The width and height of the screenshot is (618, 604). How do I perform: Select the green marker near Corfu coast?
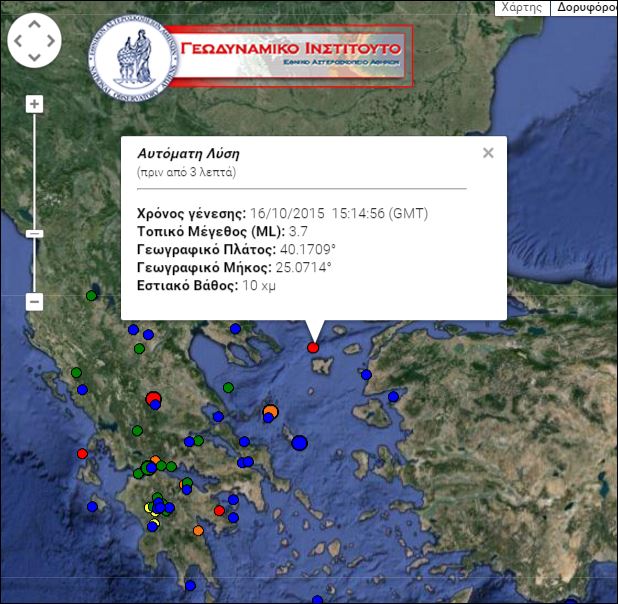point(76,373)
